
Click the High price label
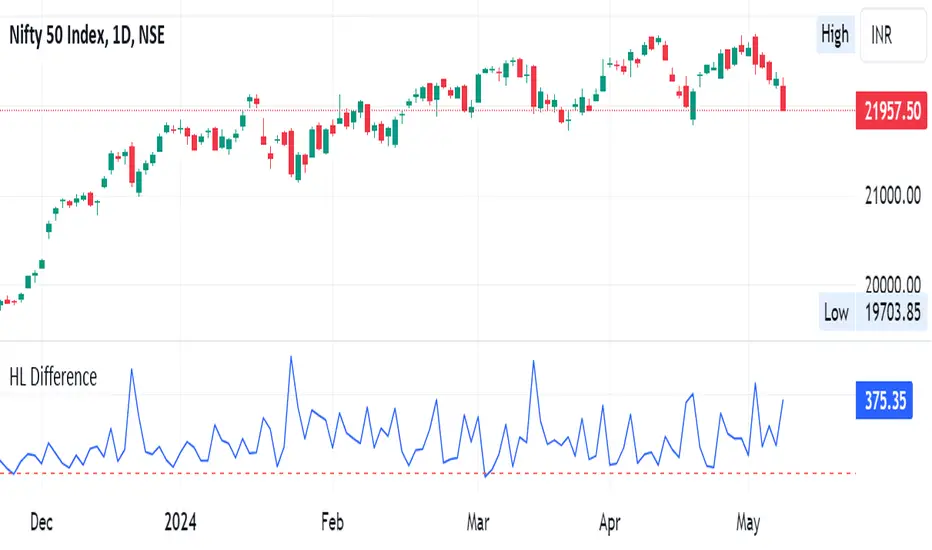pyautogui.click(x=834, y=35)
